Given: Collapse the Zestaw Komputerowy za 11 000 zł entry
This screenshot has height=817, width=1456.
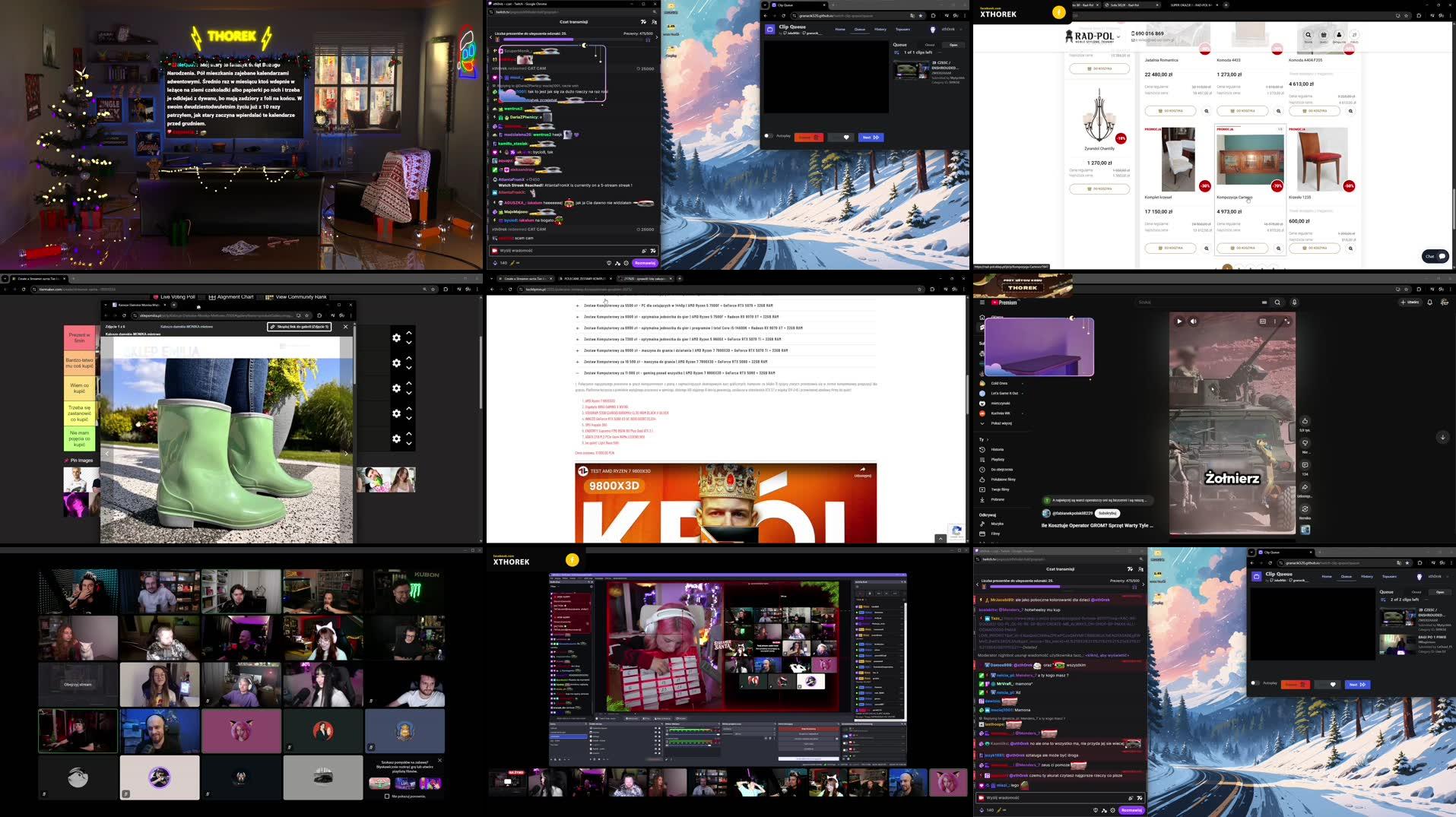Looking at the screenshot, I should click(577, 373).
